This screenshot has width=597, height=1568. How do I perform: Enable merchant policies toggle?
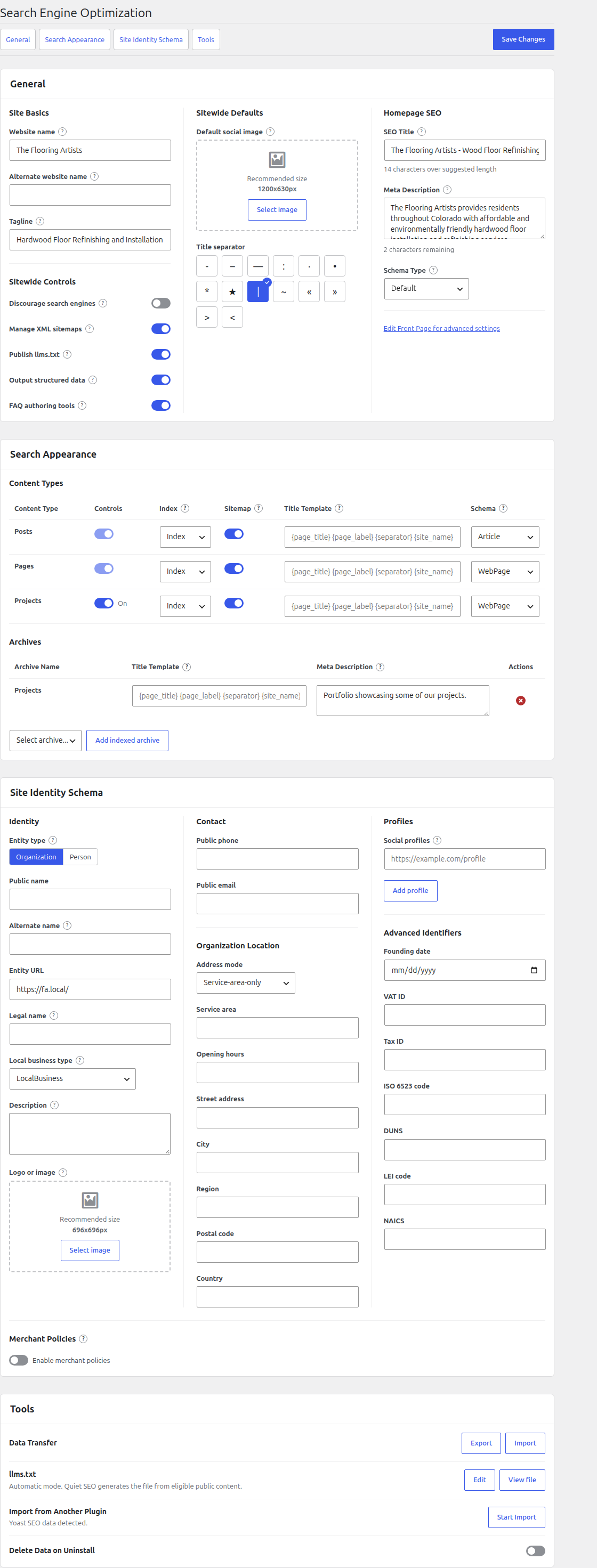(18, 1360)
